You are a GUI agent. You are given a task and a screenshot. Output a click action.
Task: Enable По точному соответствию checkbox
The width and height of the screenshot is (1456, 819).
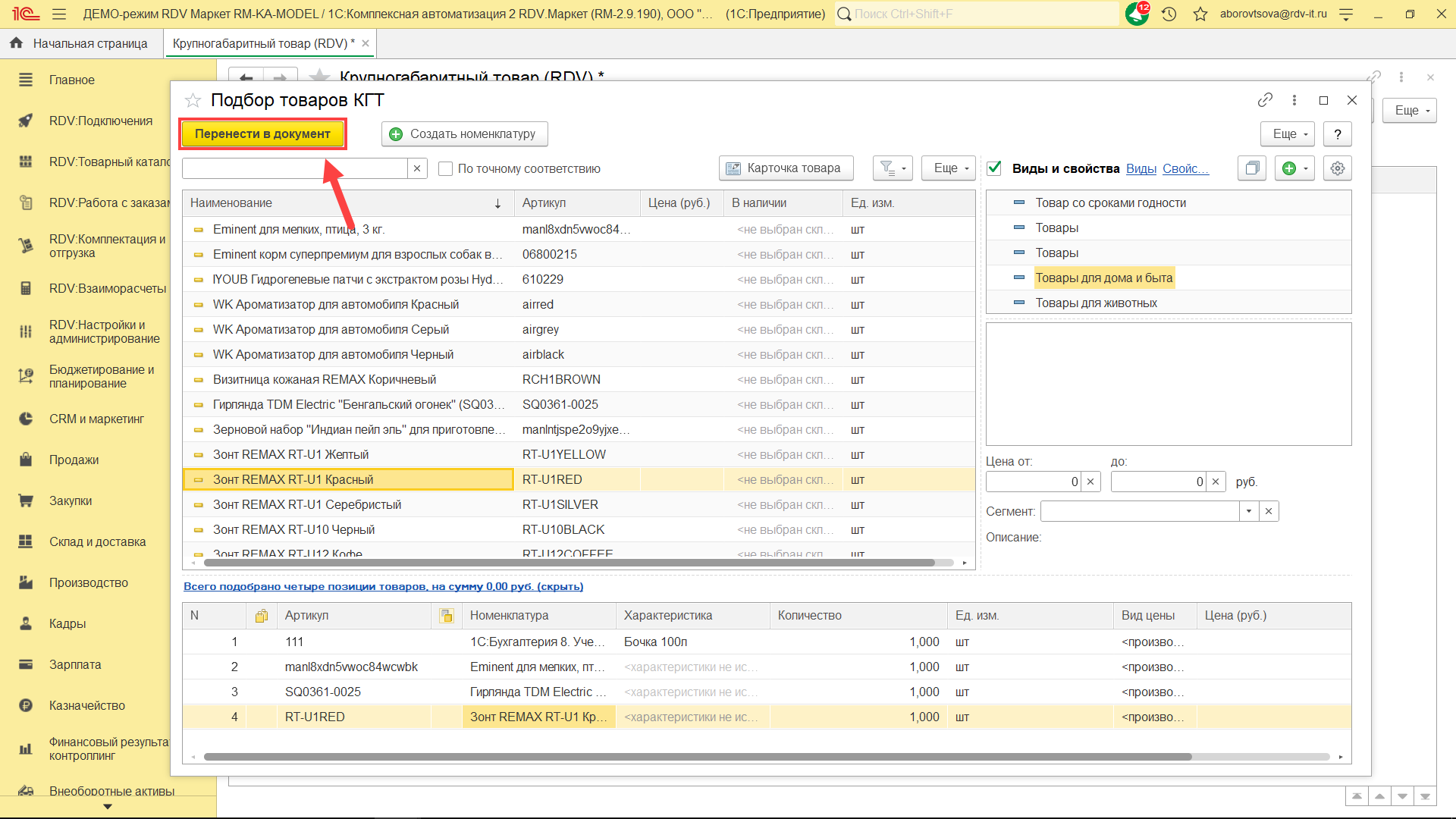(446, 168)
